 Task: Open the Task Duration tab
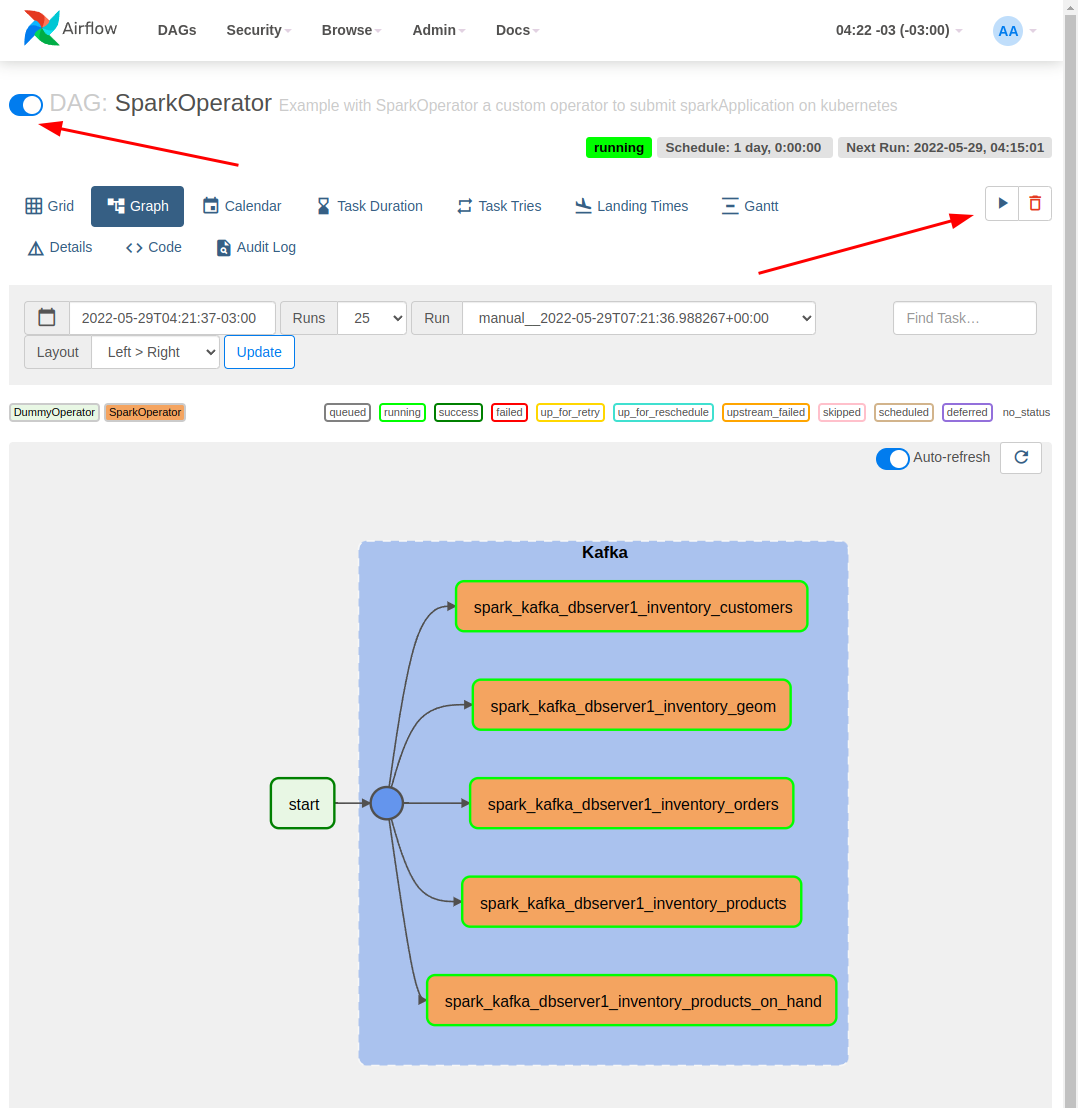click(369, 206)
